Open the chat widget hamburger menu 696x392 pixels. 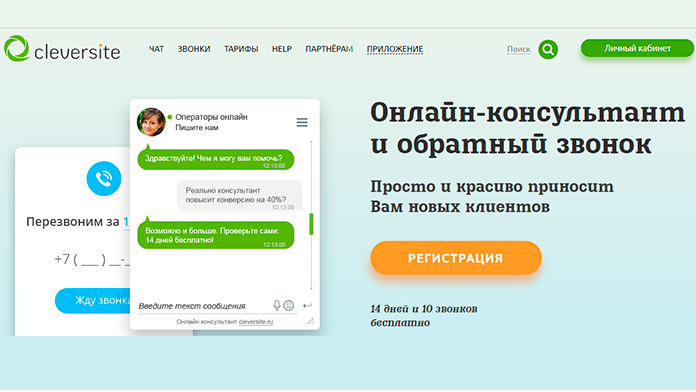coord(302,123)
